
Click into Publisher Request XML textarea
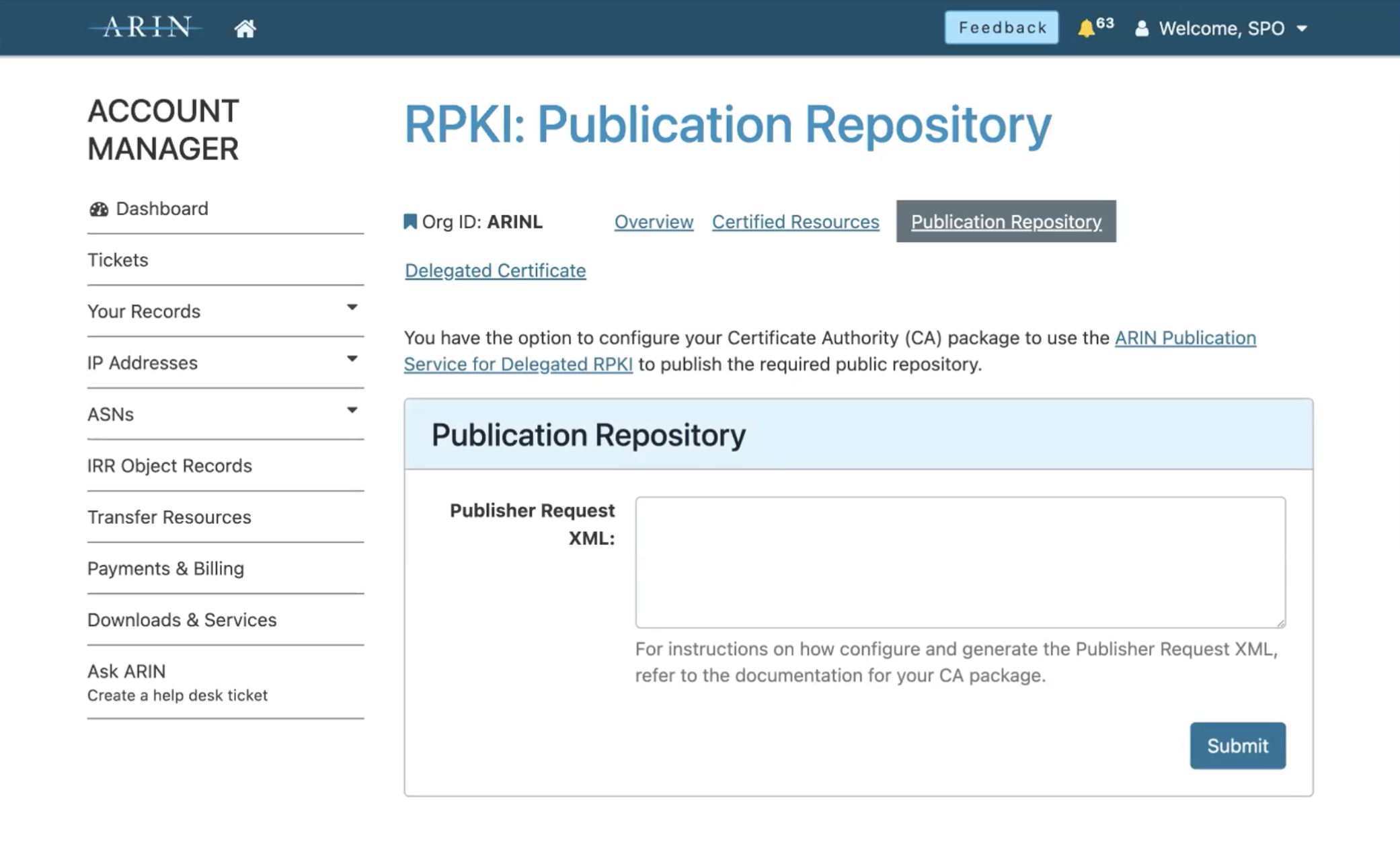[960, 562]
